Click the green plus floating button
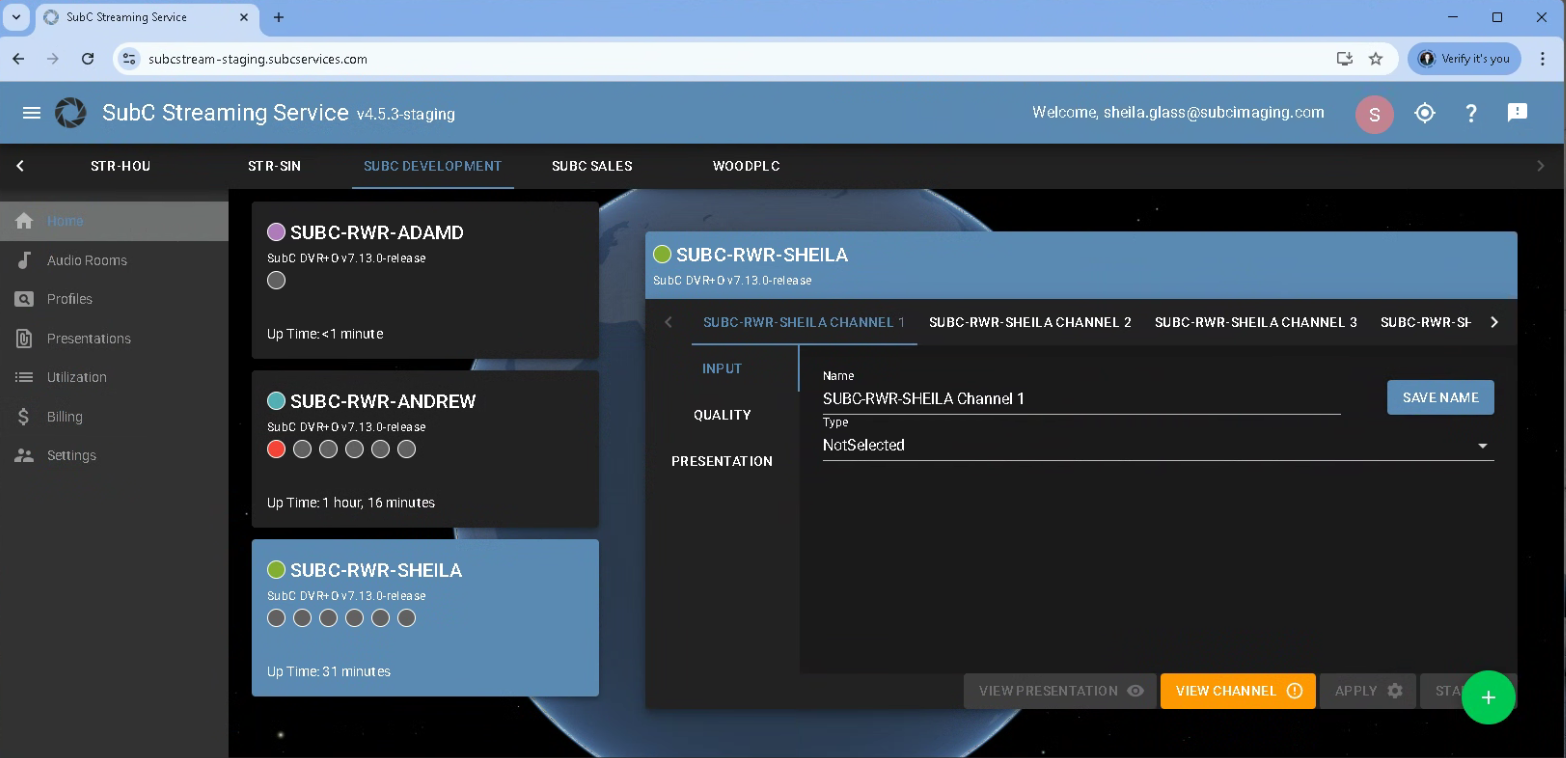 (1488, 697)
